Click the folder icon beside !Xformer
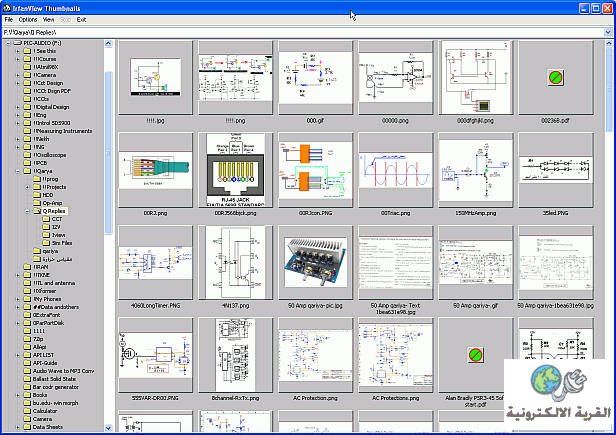The height and width of the screenshot is (435, 616). (27, 291)
